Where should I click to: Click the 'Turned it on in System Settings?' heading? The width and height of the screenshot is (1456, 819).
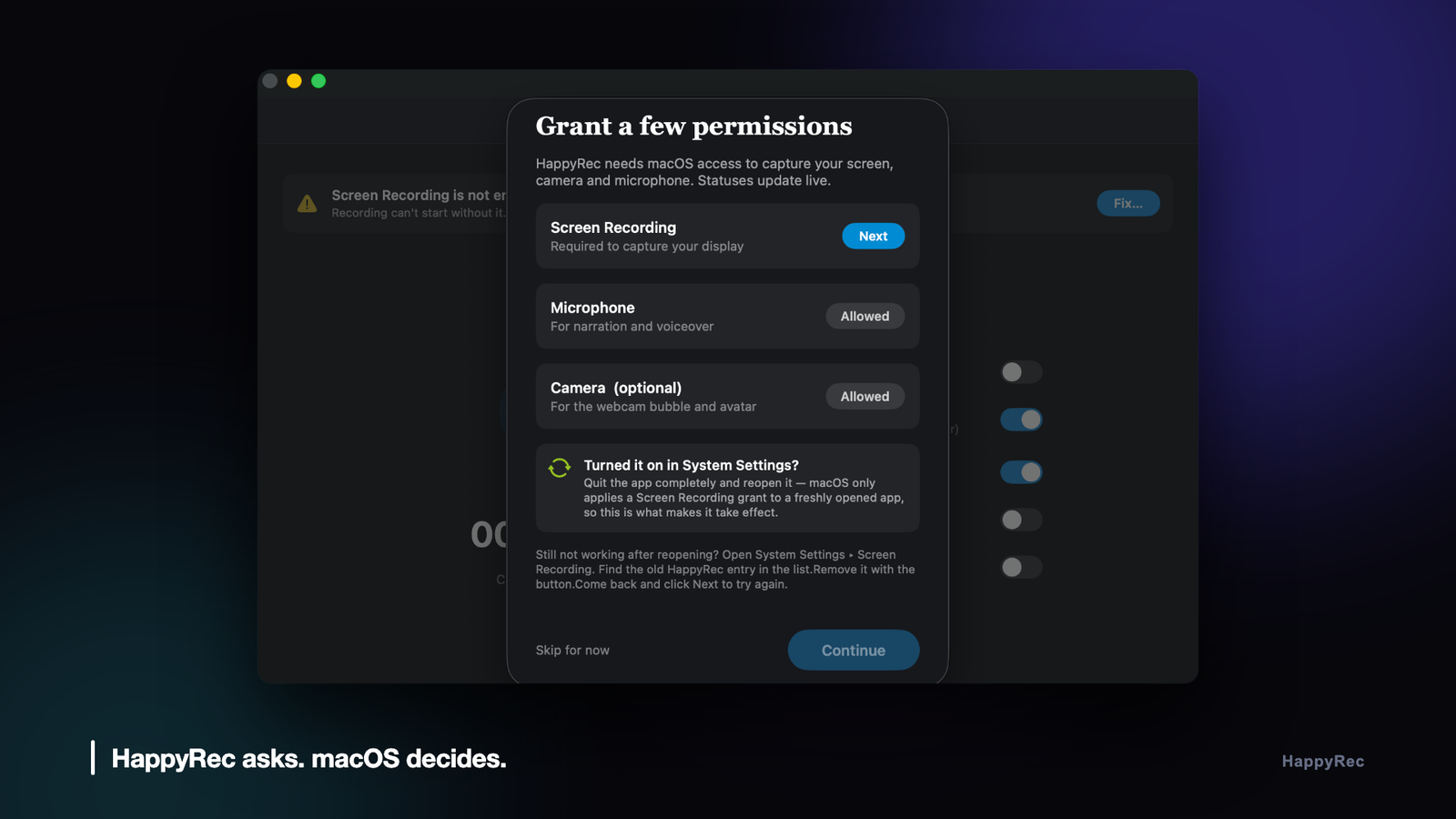click(692, 465)
